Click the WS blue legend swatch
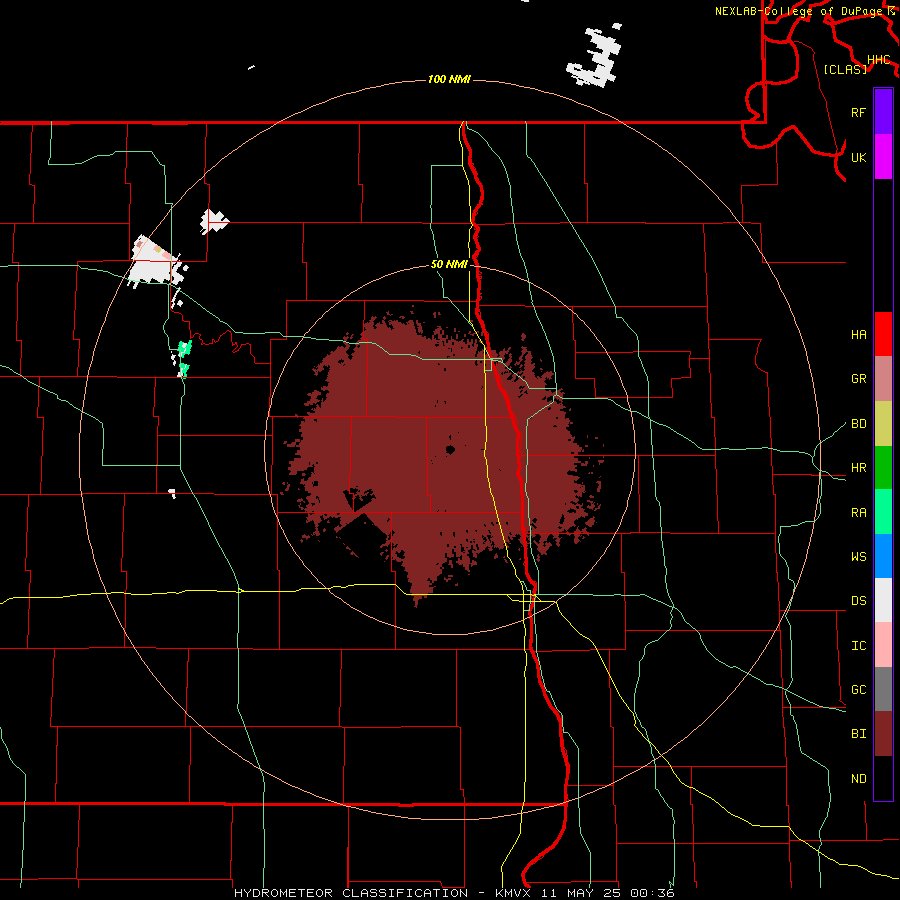This screenshot has height=900, width=900. (x=883, y=556)
